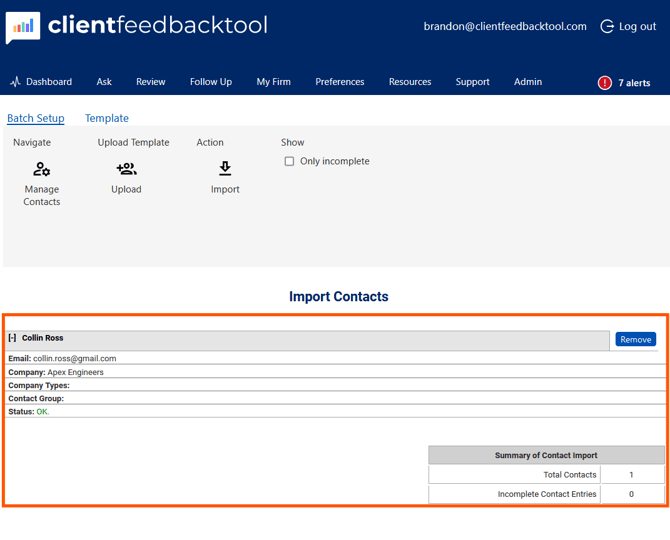Open the Review menu

pos(150,82)
